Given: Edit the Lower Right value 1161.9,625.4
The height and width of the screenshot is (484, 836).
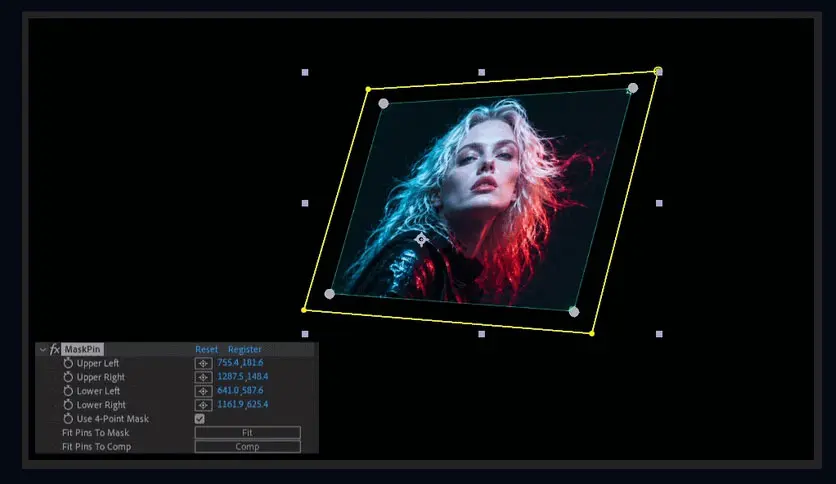Looking at the screenshot, I should click(243, 405).
